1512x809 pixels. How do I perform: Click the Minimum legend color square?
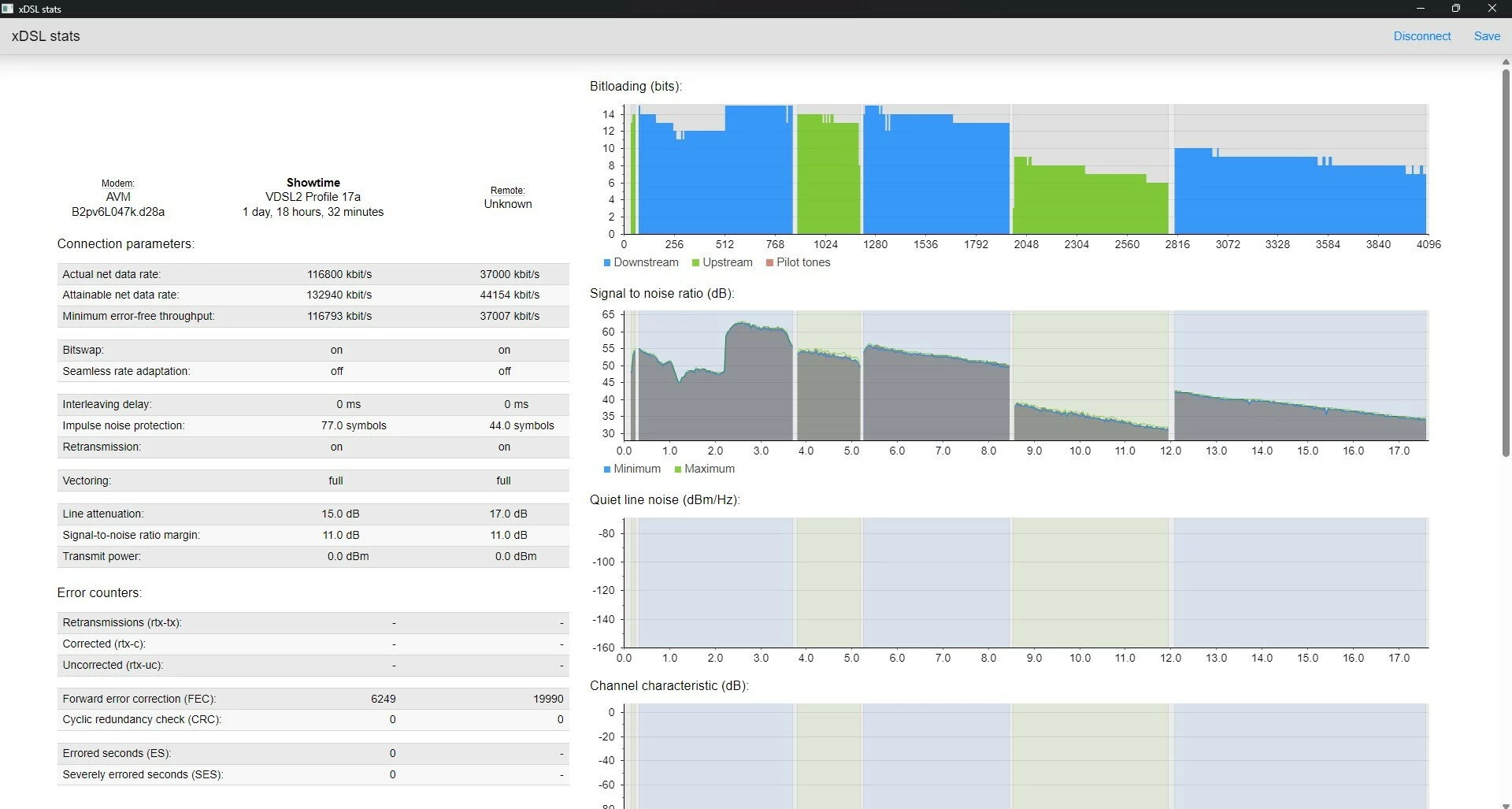[607, 469]
